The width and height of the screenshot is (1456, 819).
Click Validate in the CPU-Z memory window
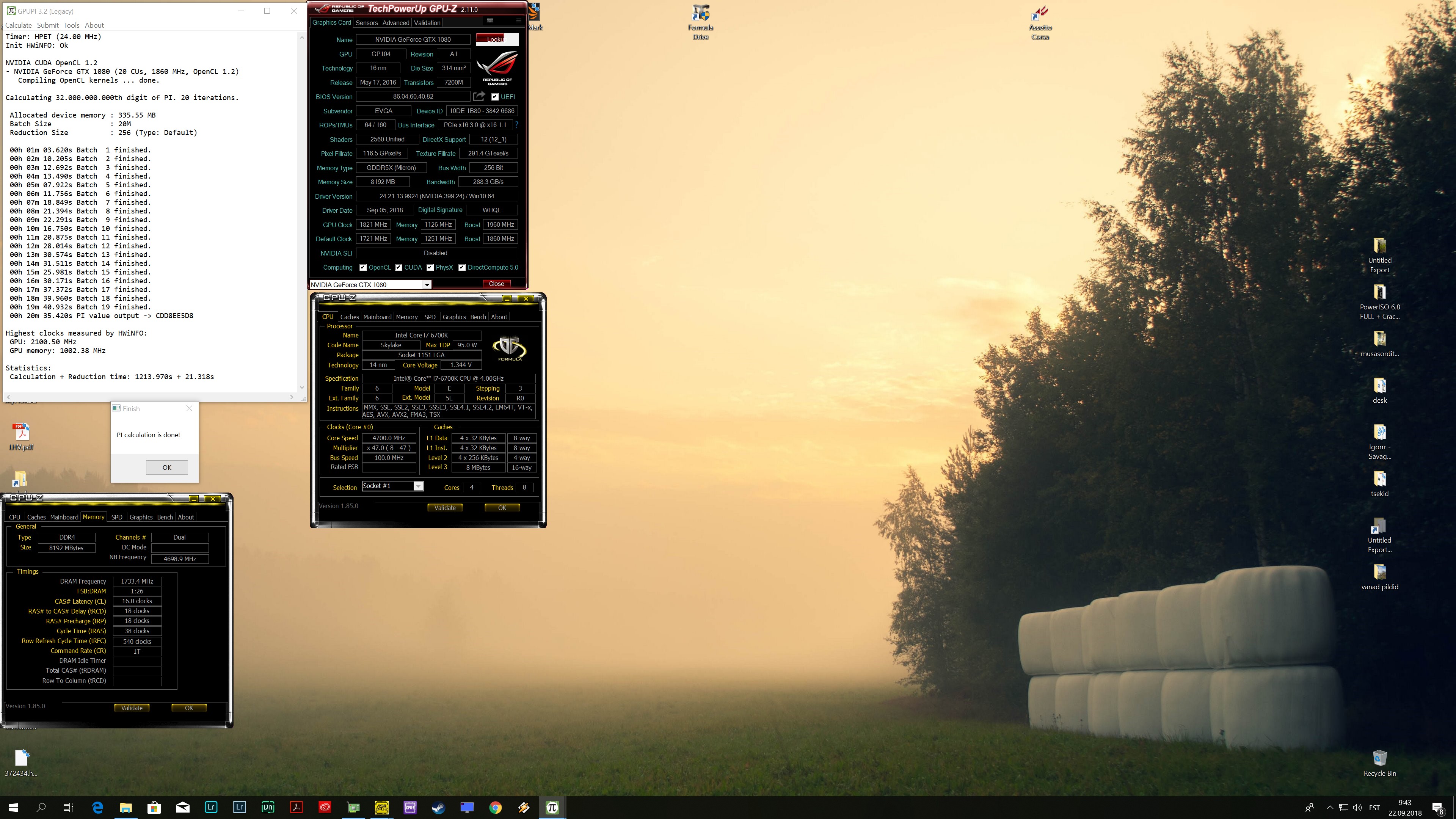[132, 708]
